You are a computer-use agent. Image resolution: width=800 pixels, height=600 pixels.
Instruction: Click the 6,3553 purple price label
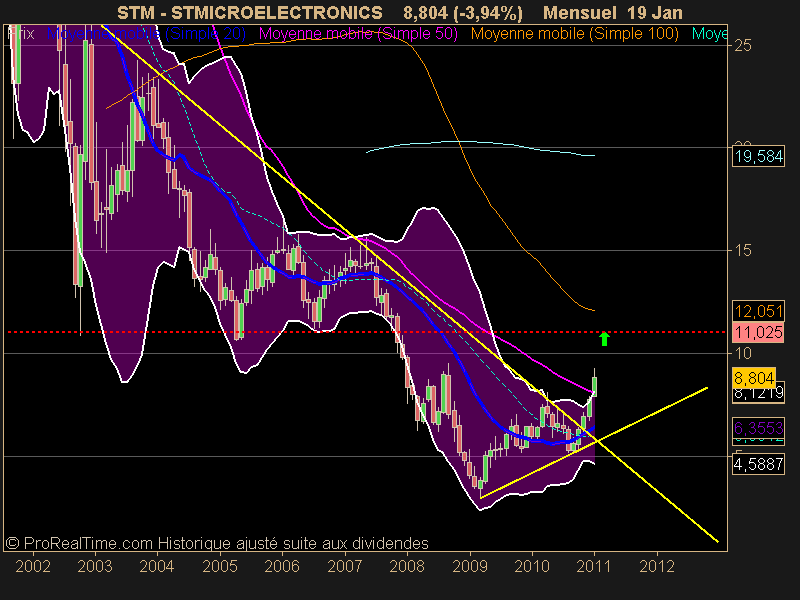(759, 428)
